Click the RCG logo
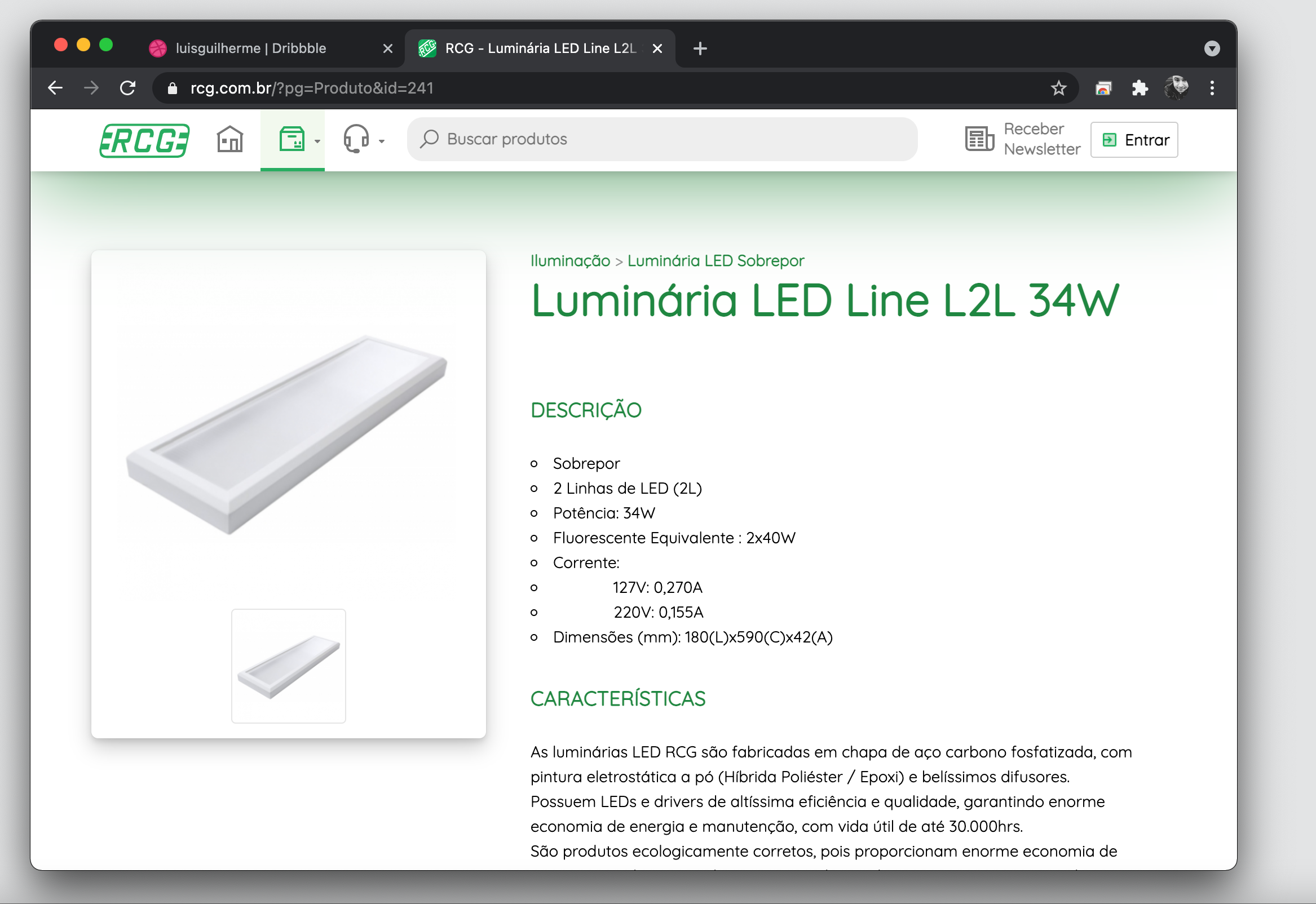Screen dimensions: 1316x904 point(144,140)
